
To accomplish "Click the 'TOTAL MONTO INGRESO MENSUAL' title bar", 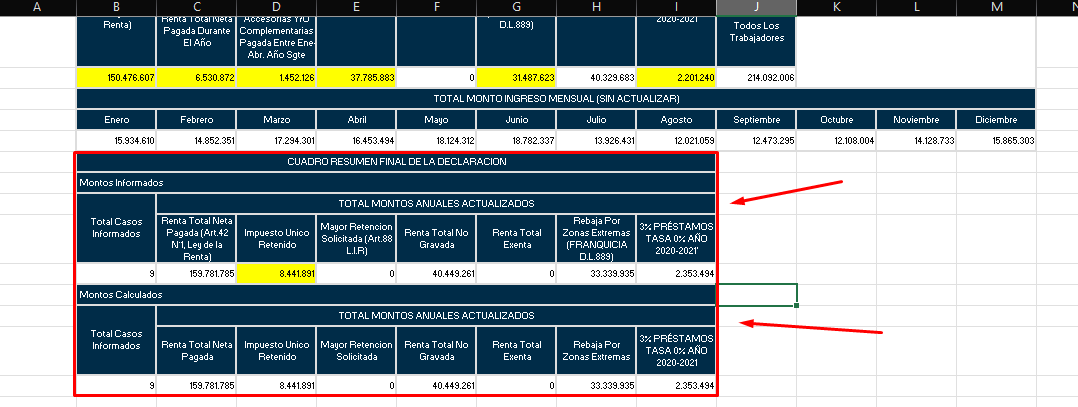I will point(556,99).
